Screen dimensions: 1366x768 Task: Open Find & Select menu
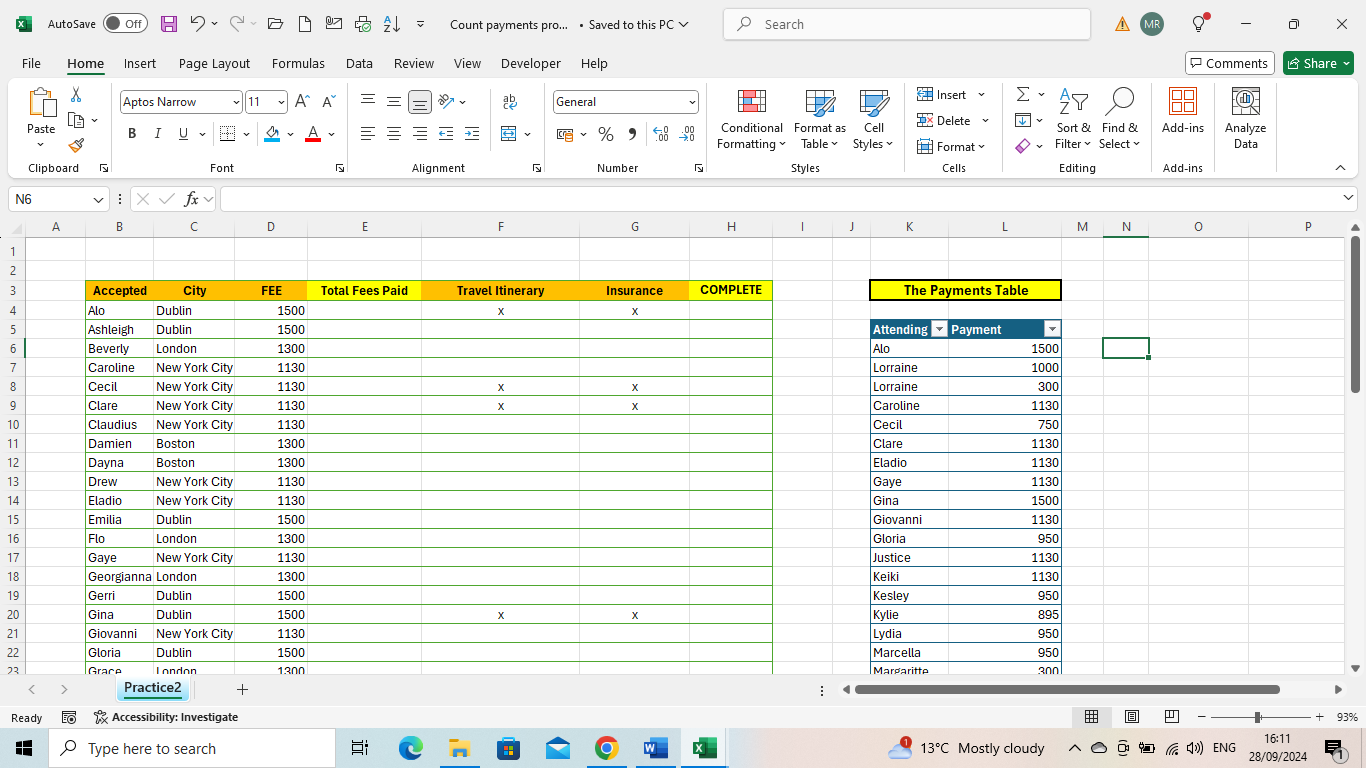[x=1120, y=120]
